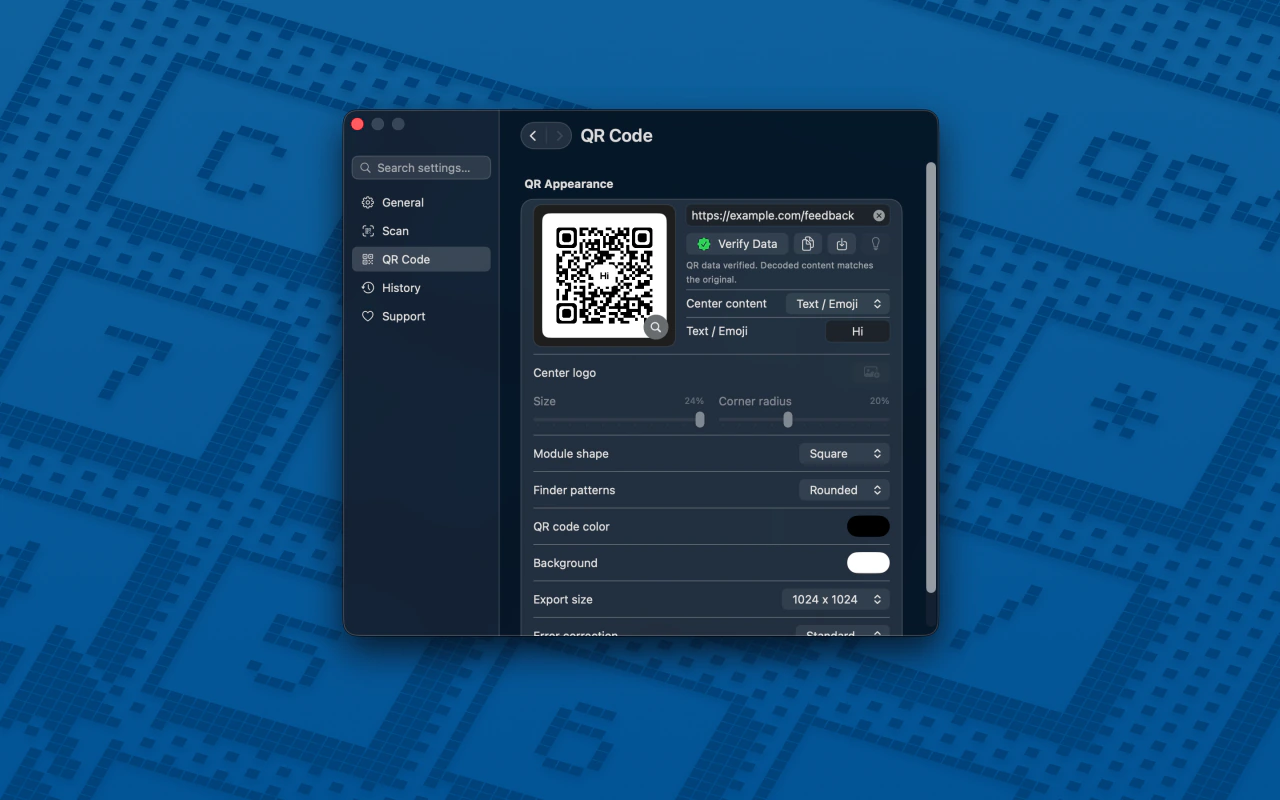Screen dimensions: 1280x800
Task: Open the Center content dropdown
Action: (x=837, y=304)
